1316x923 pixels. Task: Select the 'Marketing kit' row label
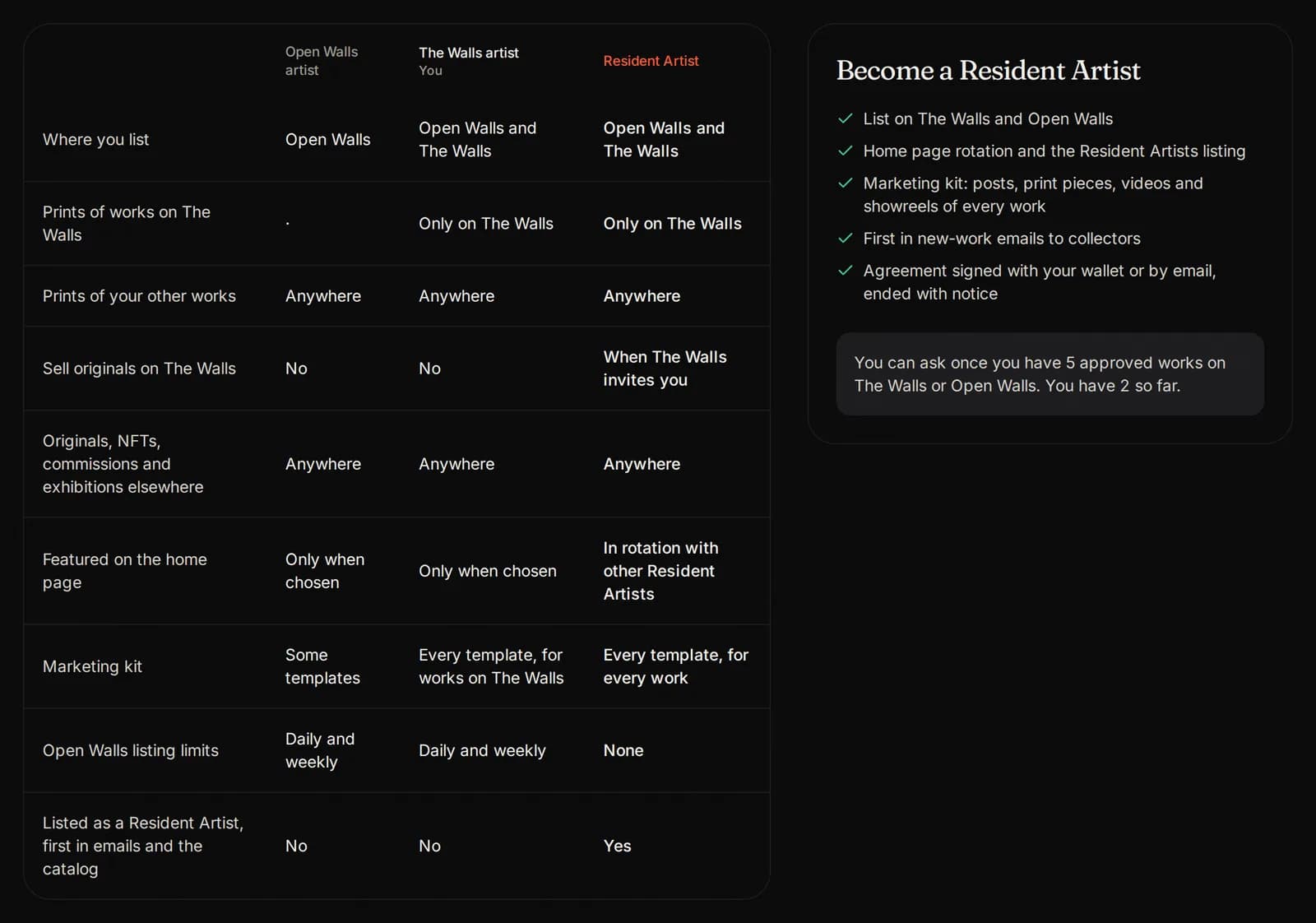pyautogui.click(x=92, y=666)
